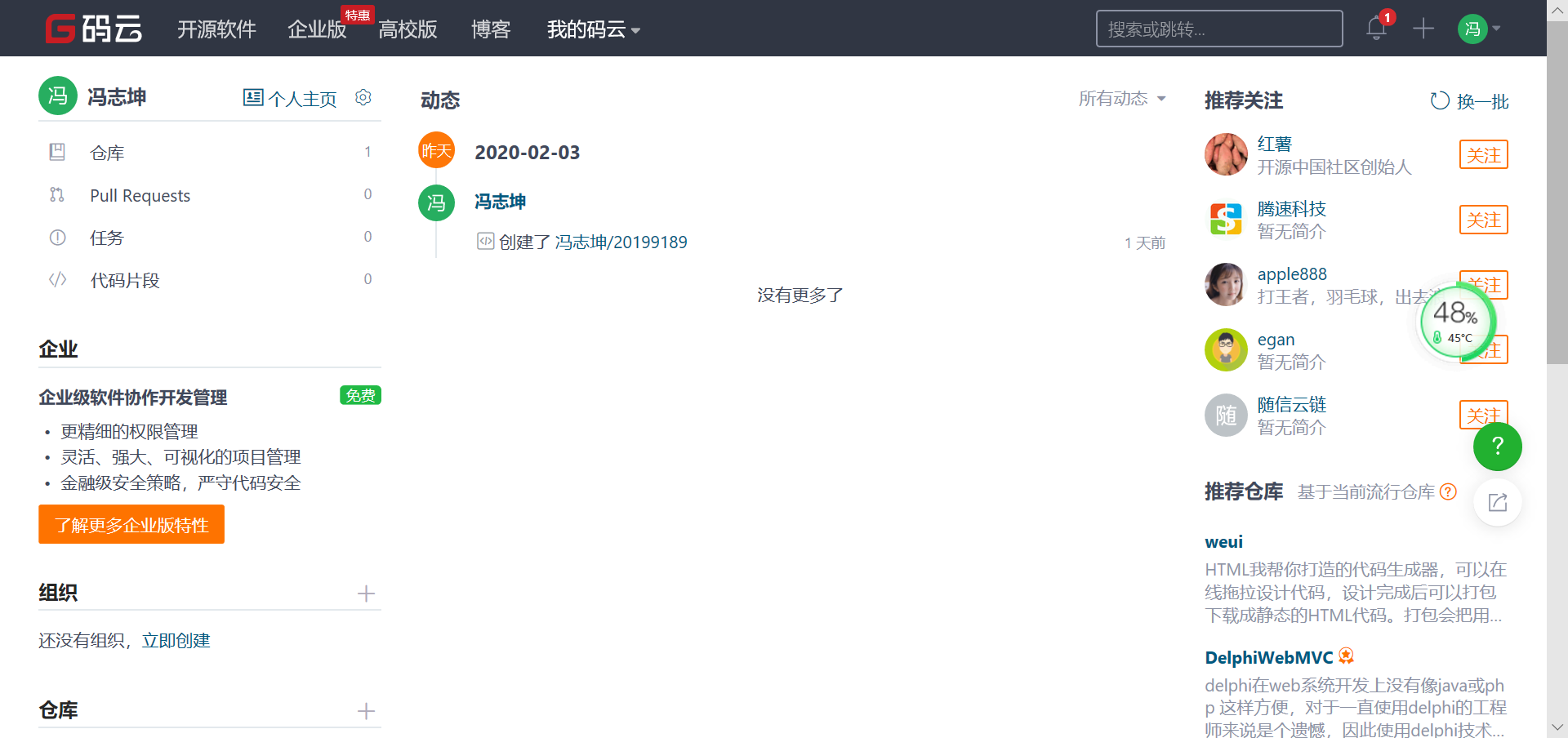Screen dimensions: 1568x738
Task: Click the 任务 issues icon
Action: pos(57,238)
